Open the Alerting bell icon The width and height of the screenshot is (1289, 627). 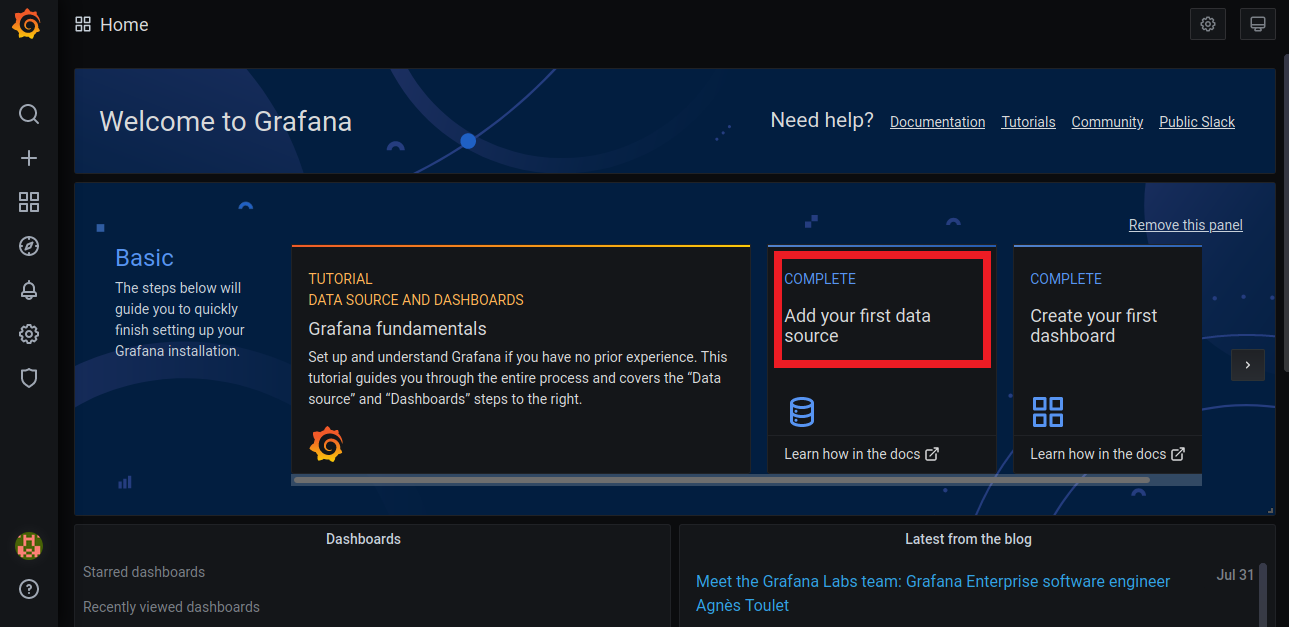[29, 290]
